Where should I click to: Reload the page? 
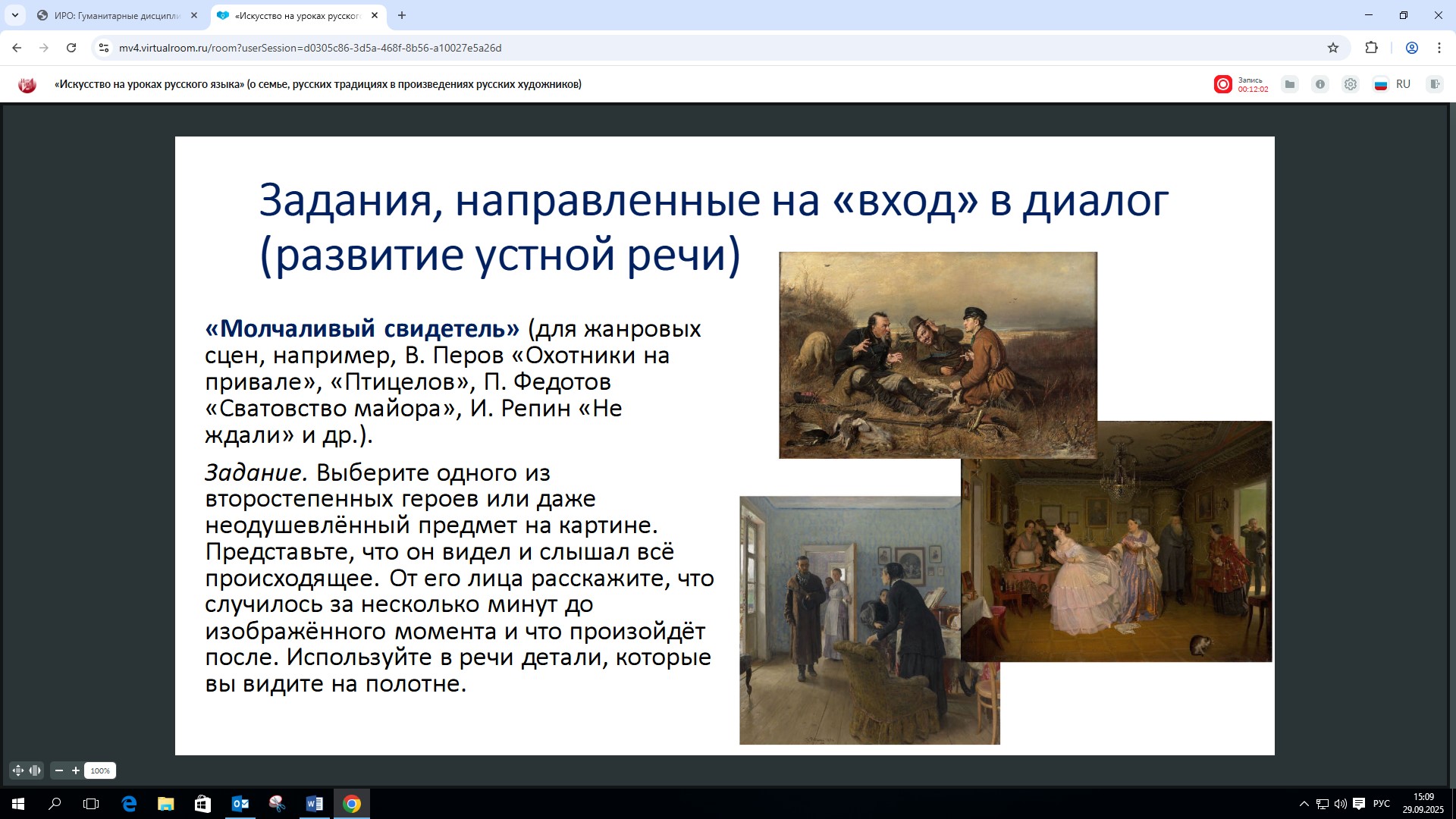pos(71,48)
